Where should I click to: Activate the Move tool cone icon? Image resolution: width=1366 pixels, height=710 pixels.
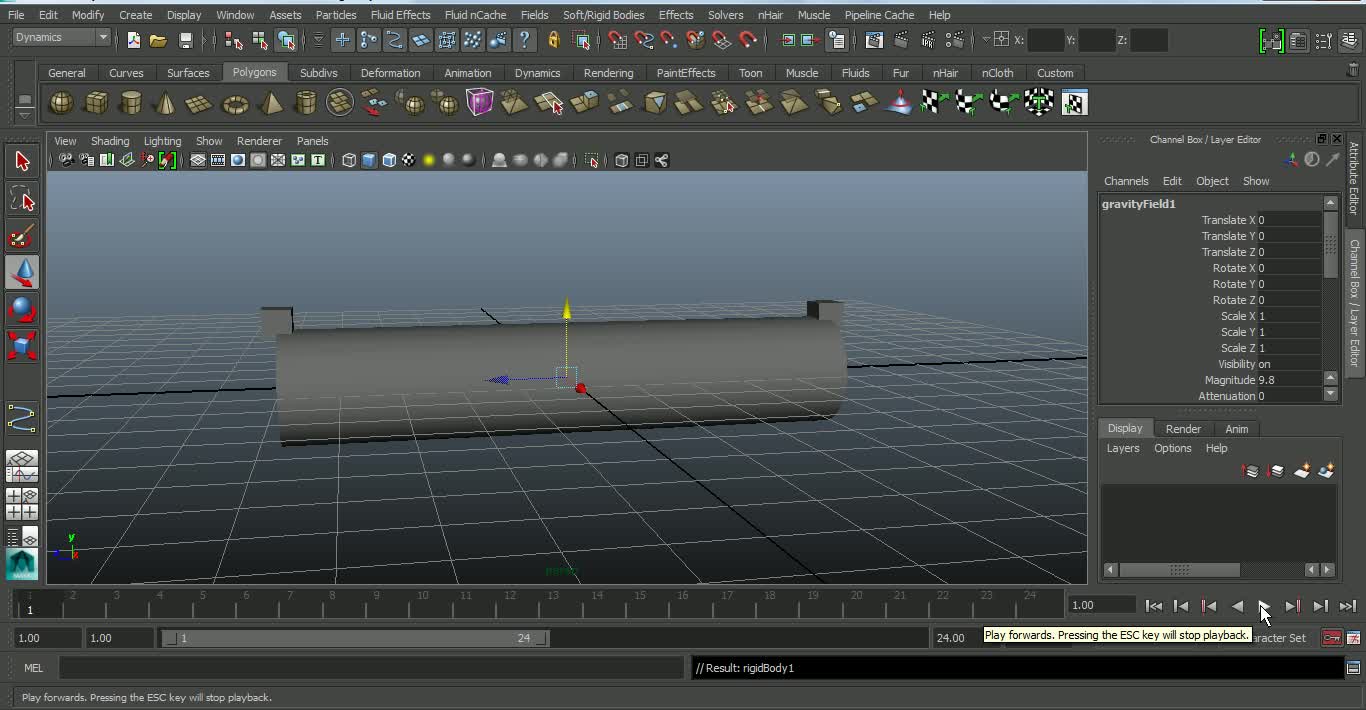(x=22, y=272)
